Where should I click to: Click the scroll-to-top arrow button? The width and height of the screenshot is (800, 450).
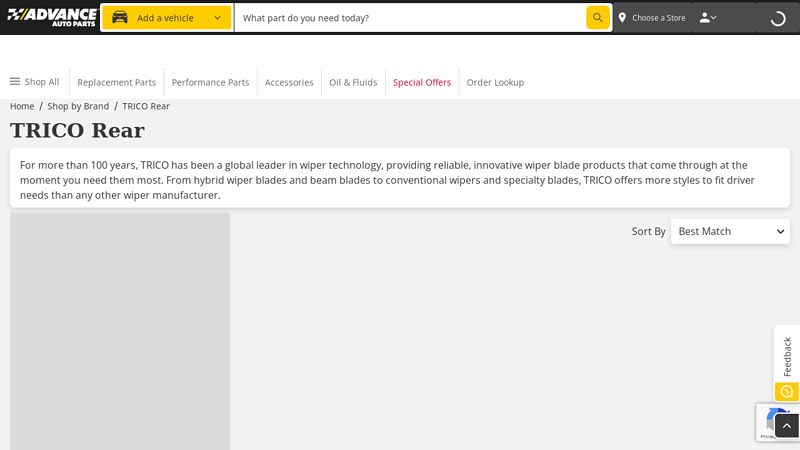786,426
